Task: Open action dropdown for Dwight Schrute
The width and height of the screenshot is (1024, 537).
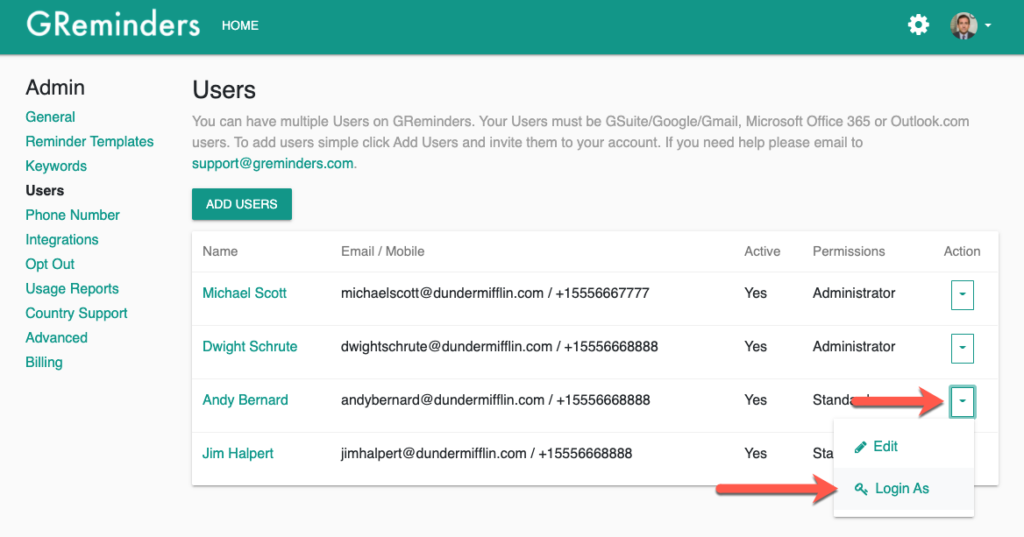Action: pos(962,348)
